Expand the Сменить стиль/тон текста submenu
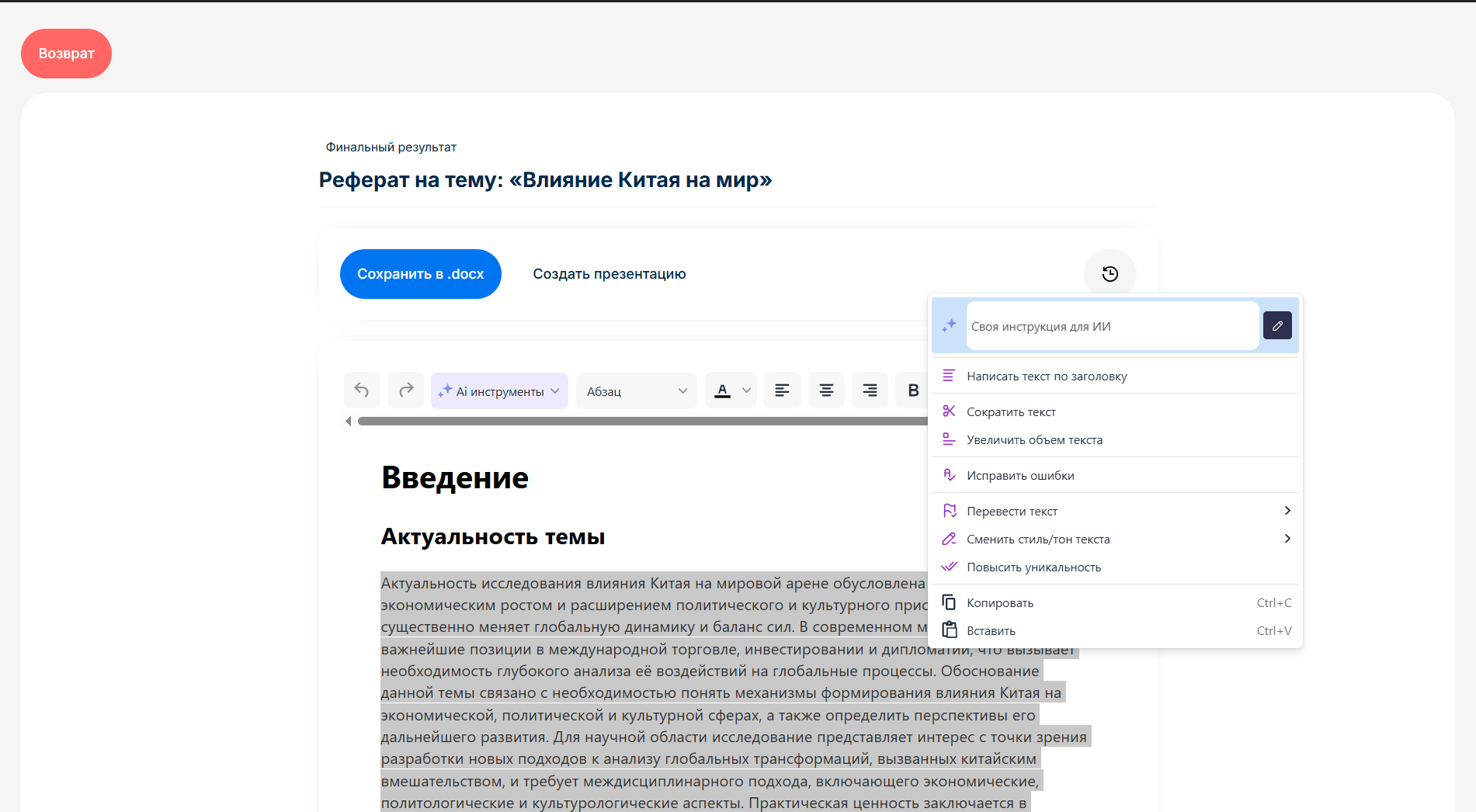This screenshot has height=812, width=1476. tap(1287, 539)
